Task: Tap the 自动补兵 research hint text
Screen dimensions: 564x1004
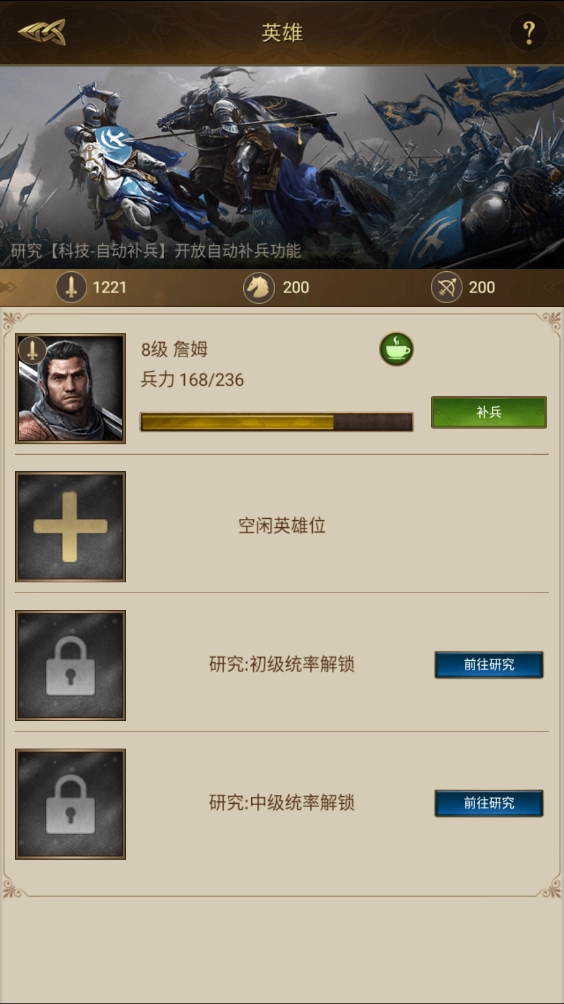Action: [x=156, y=250]
